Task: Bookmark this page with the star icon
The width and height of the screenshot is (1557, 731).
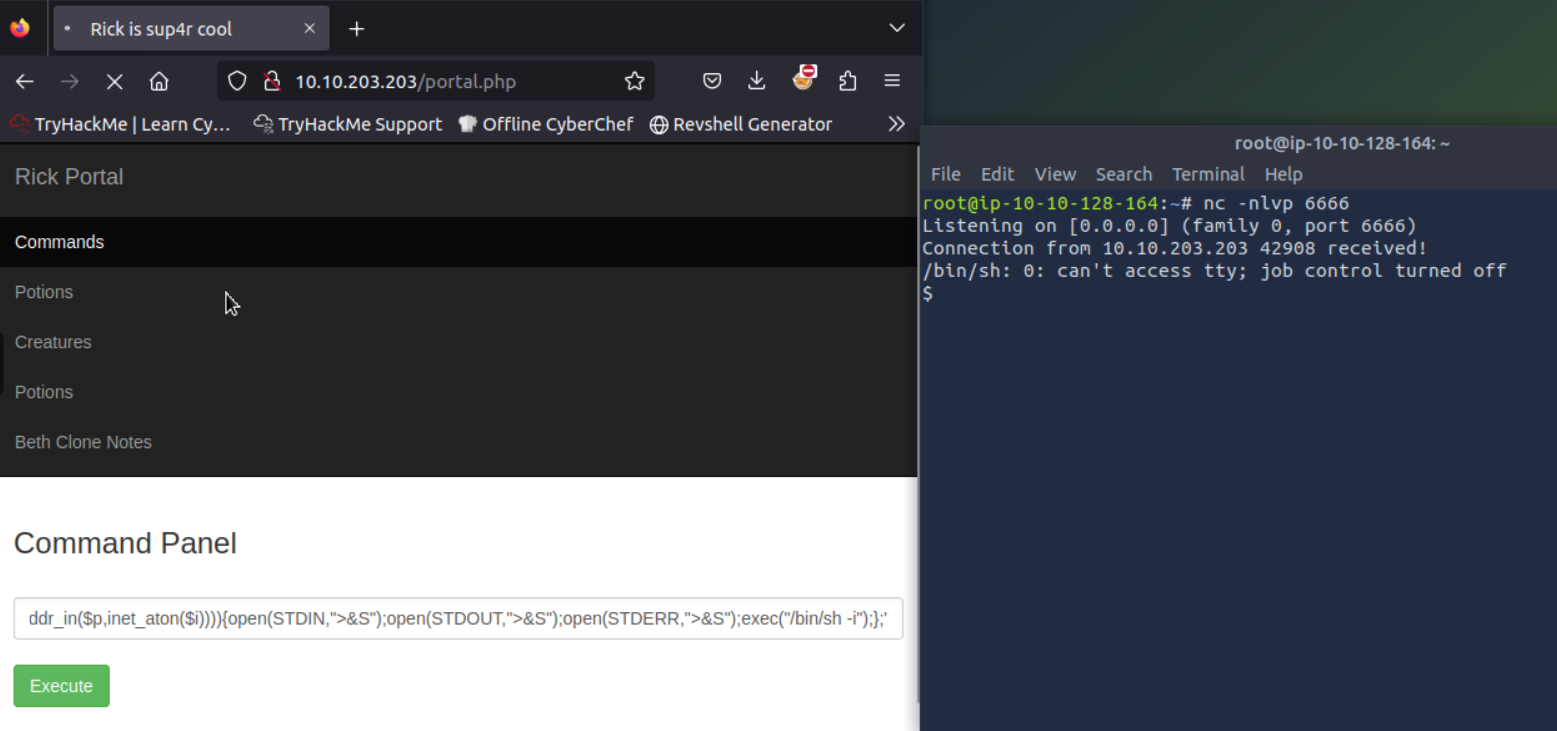Action: tap(634, 81)
